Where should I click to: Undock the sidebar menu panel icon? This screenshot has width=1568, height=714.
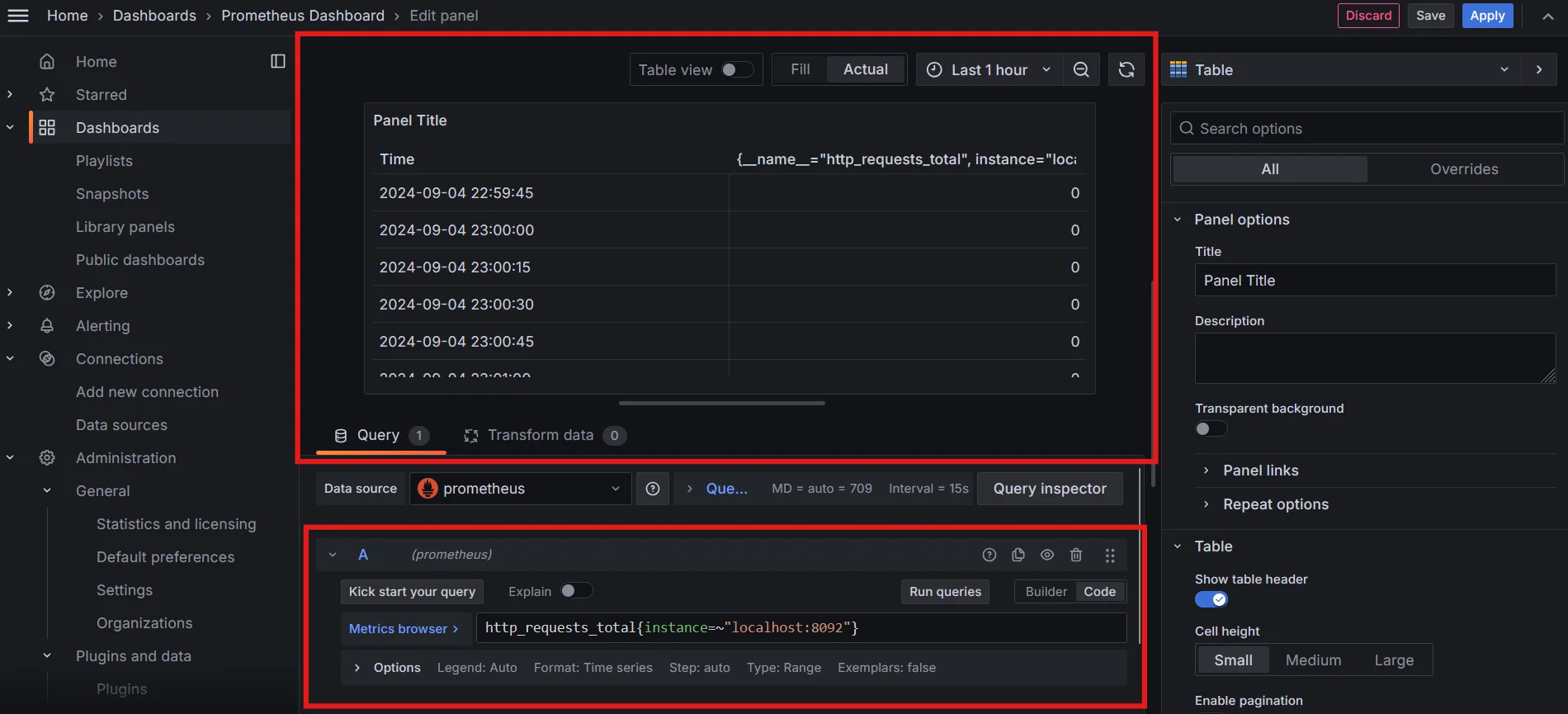pos(278,61)
